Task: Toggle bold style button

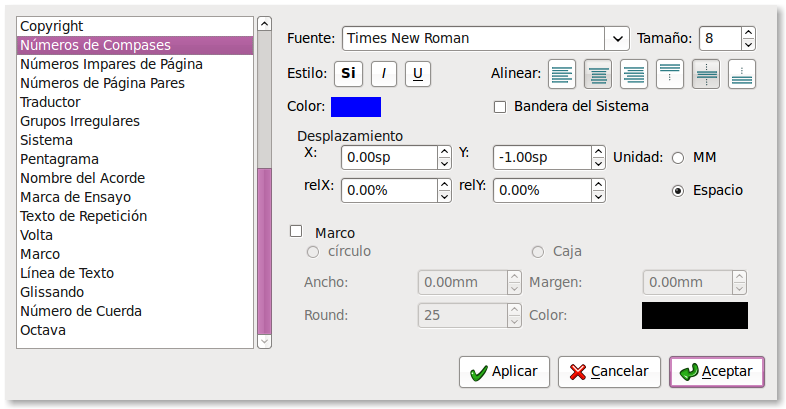Action: (x=348, y=74)
